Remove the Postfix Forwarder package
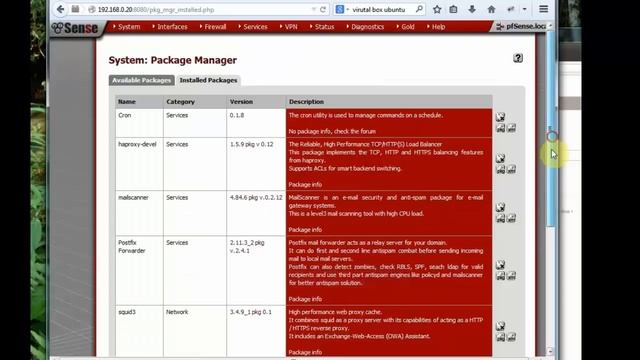Viewport: 640px width, 360px height. [x=500, y=265]
